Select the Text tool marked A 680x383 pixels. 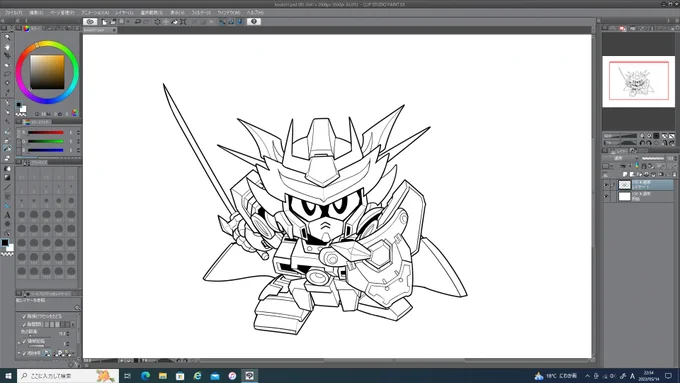[x=7, y=215]
